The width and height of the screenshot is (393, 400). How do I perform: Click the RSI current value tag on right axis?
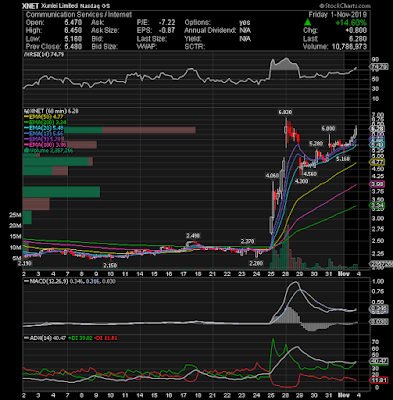pos(379,67)
